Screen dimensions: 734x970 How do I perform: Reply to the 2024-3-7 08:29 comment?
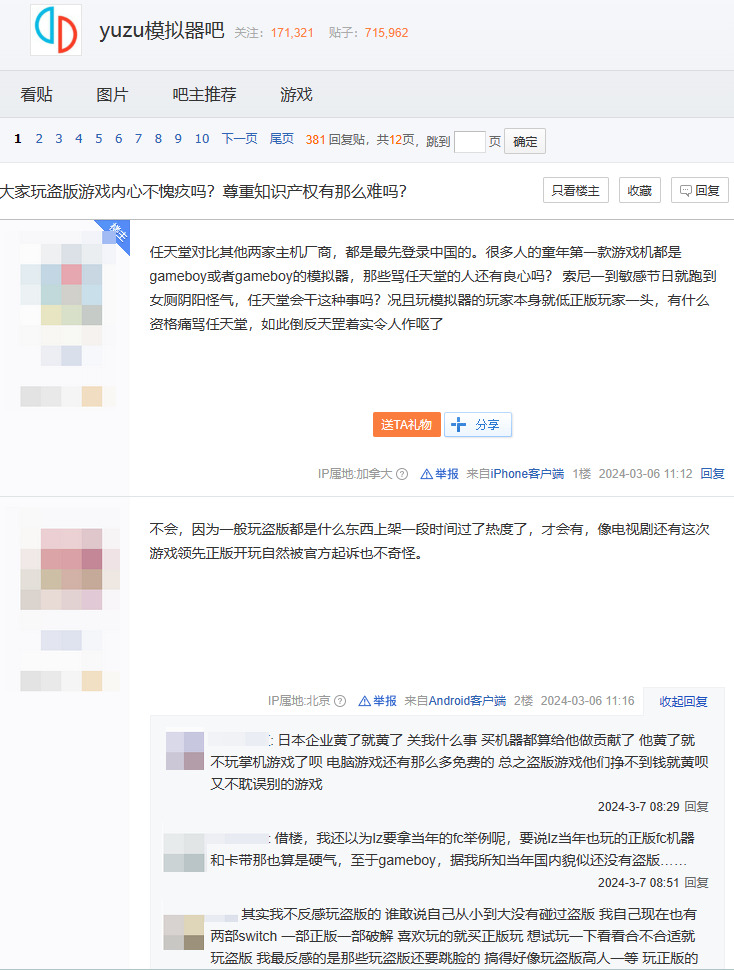pyautogui.click(x=696, y=806)
